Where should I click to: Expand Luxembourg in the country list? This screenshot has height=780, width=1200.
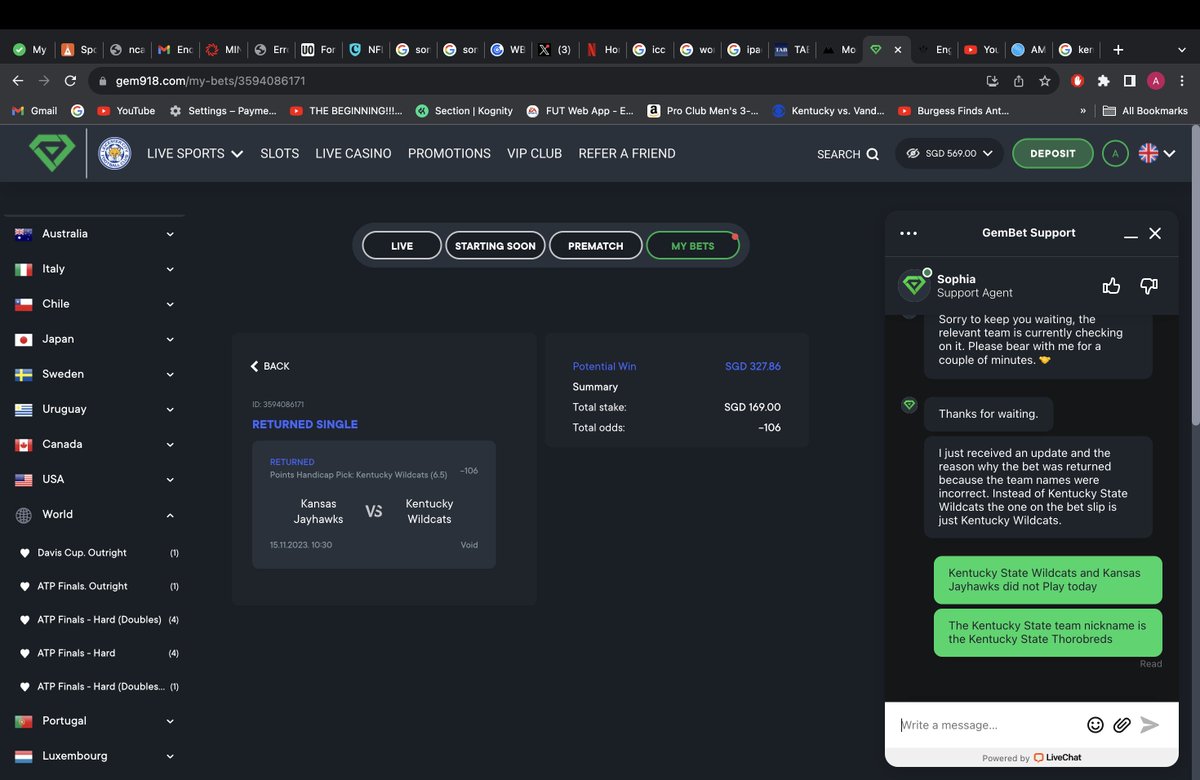click(95, 756)
